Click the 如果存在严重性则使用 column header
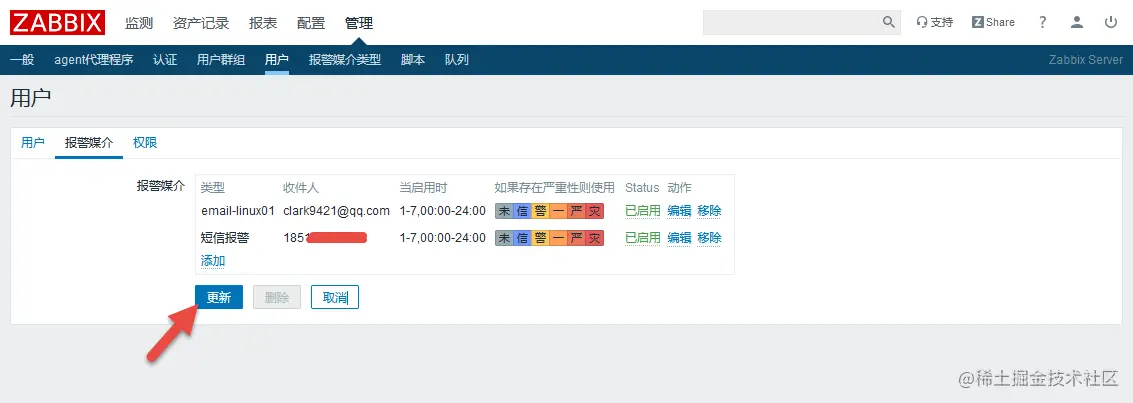The height and width of the screenshot is (403, 1133). pos(554,188)
